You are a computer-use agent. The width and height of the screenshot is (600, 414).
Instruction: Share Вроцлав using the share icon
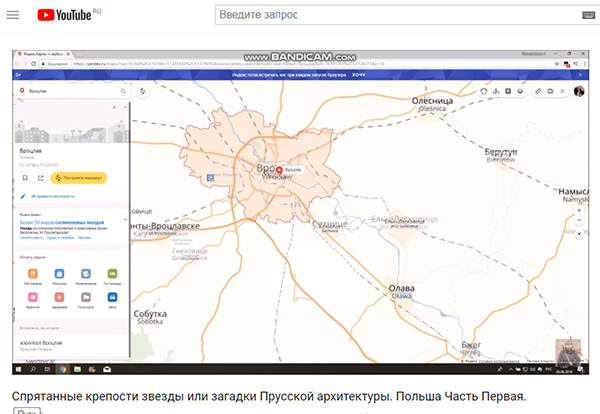click(x=40, y=178)
